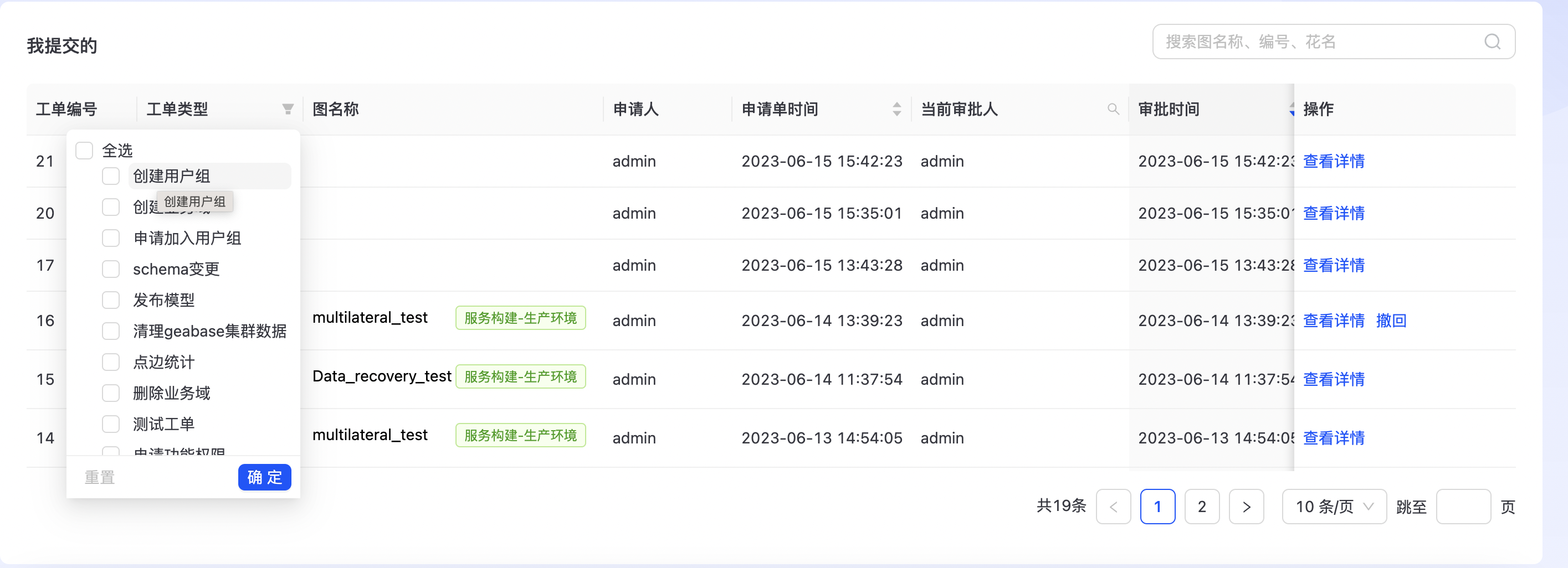Open 查看详情 for work order 21

[1333, 161]
